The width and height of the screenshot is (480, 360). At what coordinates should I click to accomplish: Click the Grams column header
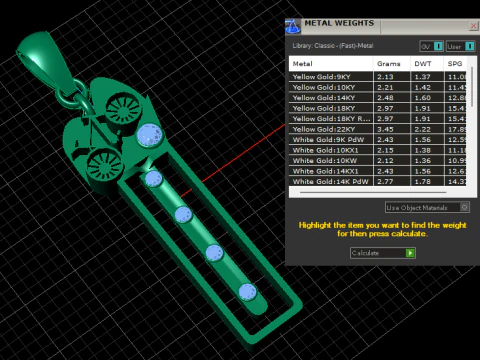click(x=392, y=64)
